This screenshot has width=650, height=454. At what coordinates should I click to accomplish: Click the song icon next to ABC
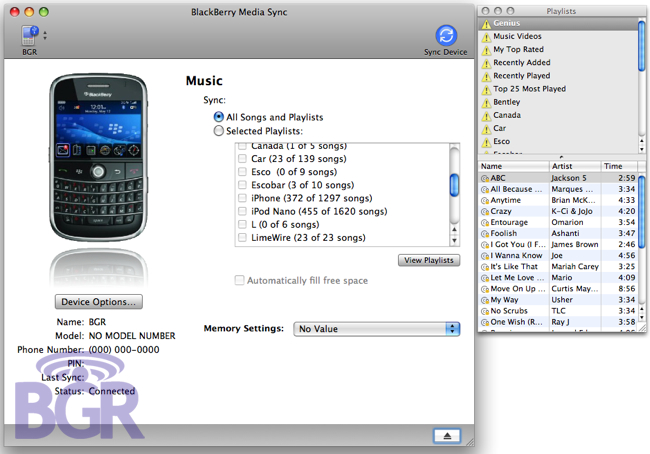(x=485, y=178)
